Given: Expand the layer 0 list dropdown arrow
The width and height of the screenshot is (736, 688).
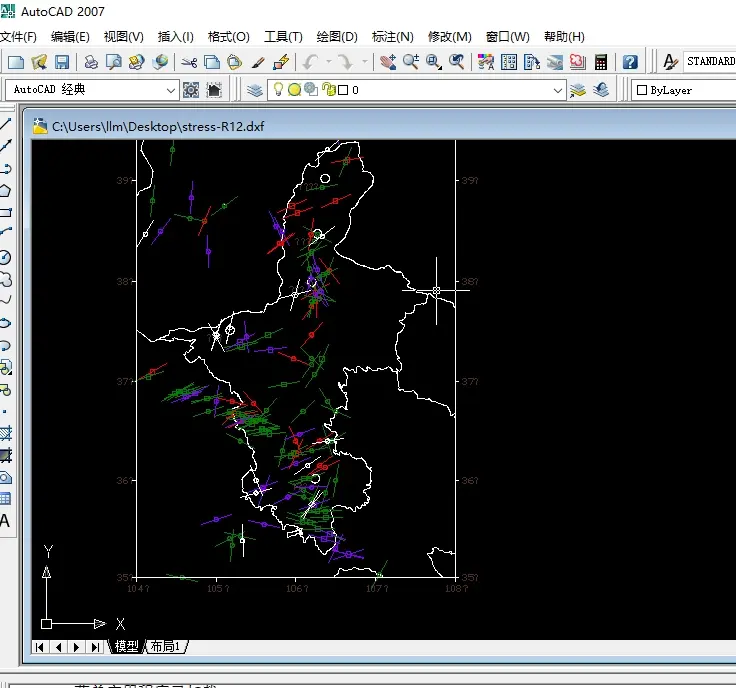Looking at the screenshot, I should pos(557,90).
